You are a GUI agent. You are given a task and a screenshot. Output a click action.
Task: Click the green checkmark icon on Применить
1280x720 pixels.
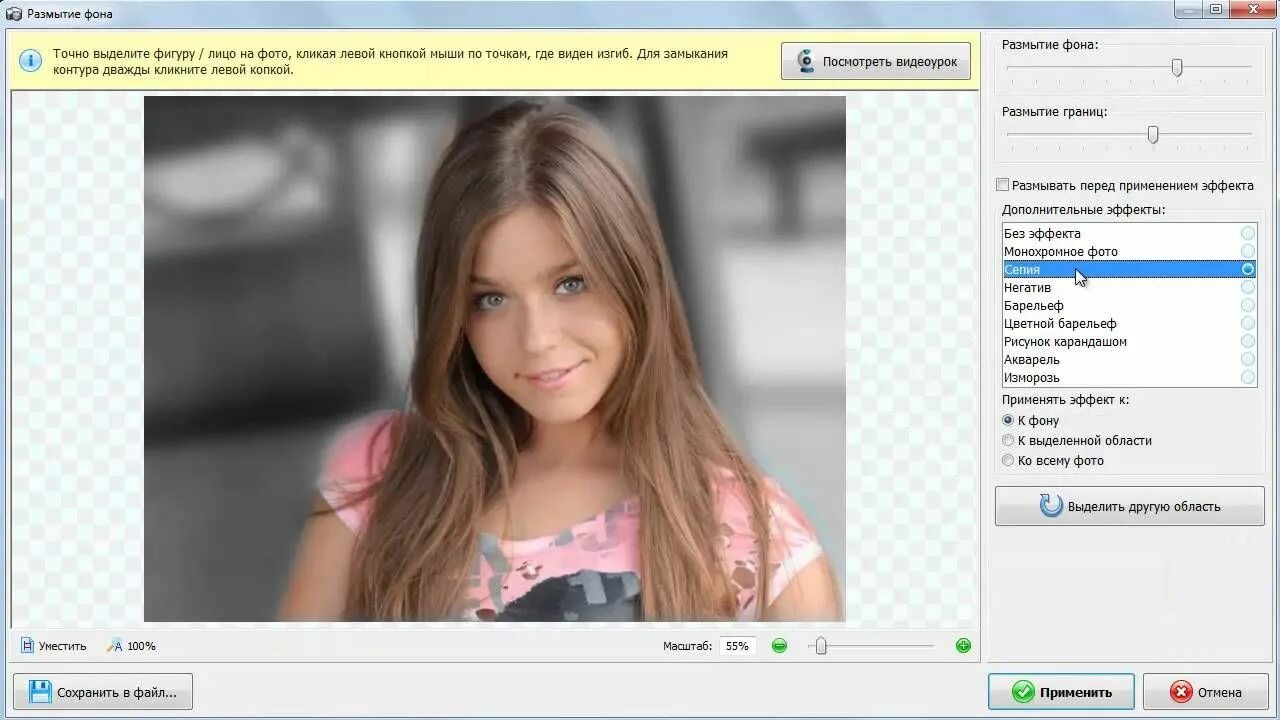[1022, 692]
